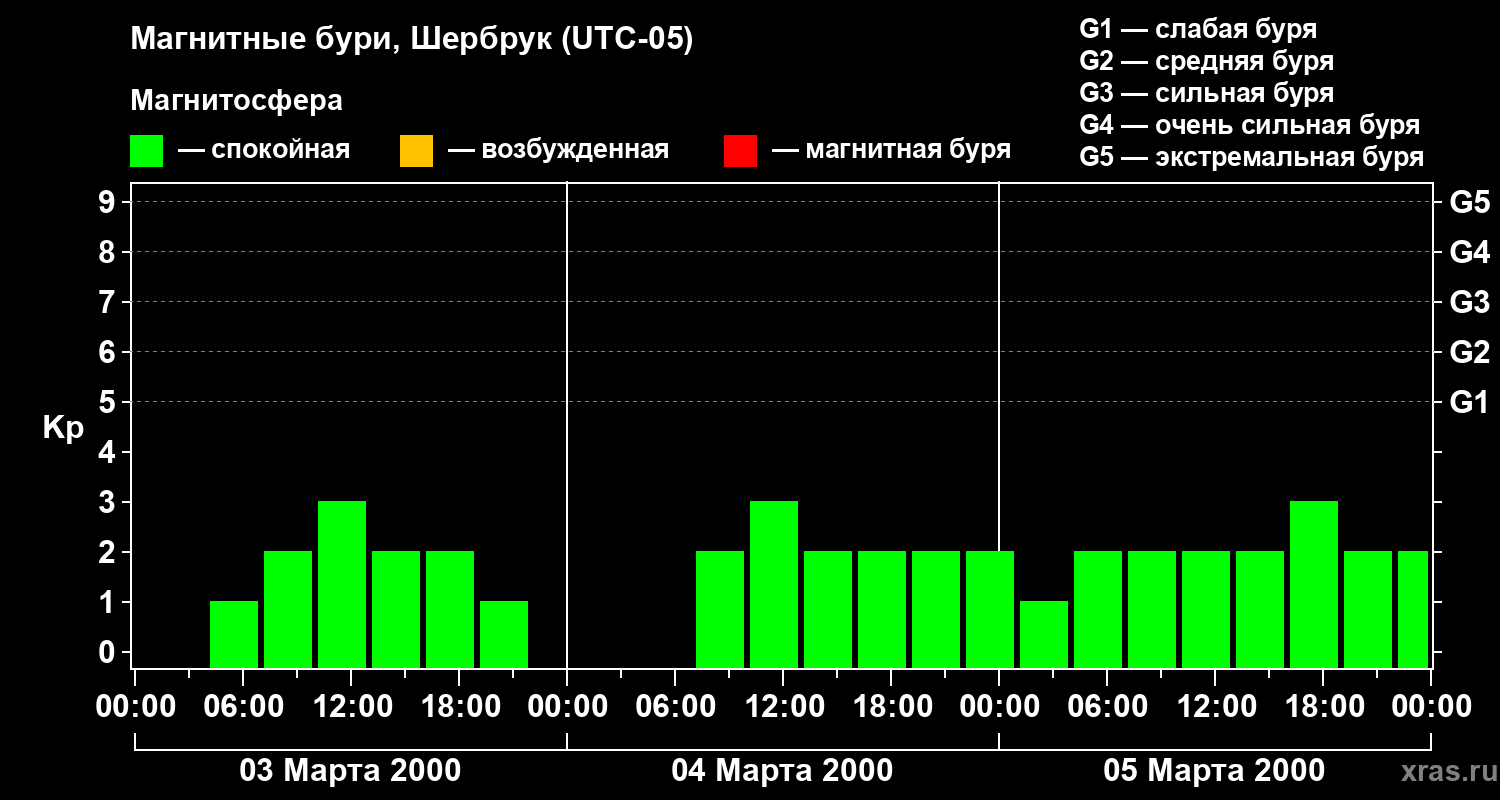Click the '03 Марта 2000' date label
The width and height of the screenshot is (1500, 800).
click(350, 771)
